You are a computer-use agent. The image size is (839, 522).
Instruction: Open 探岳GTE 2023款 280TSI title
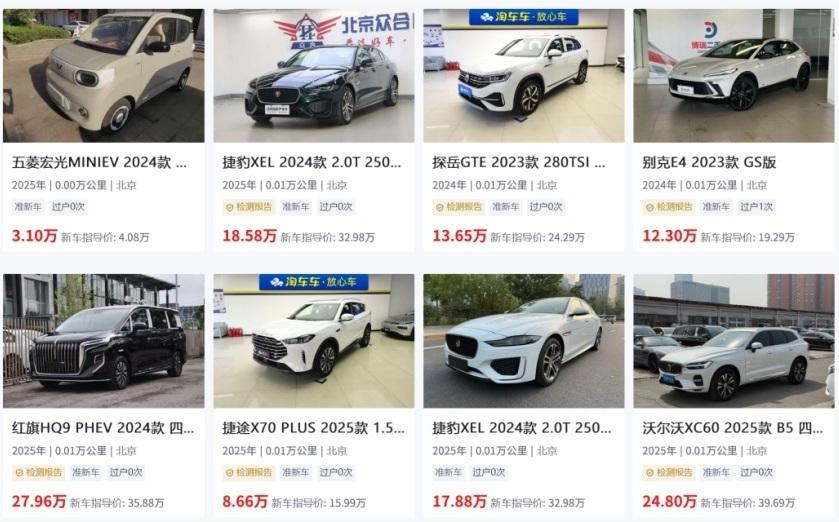519,162
